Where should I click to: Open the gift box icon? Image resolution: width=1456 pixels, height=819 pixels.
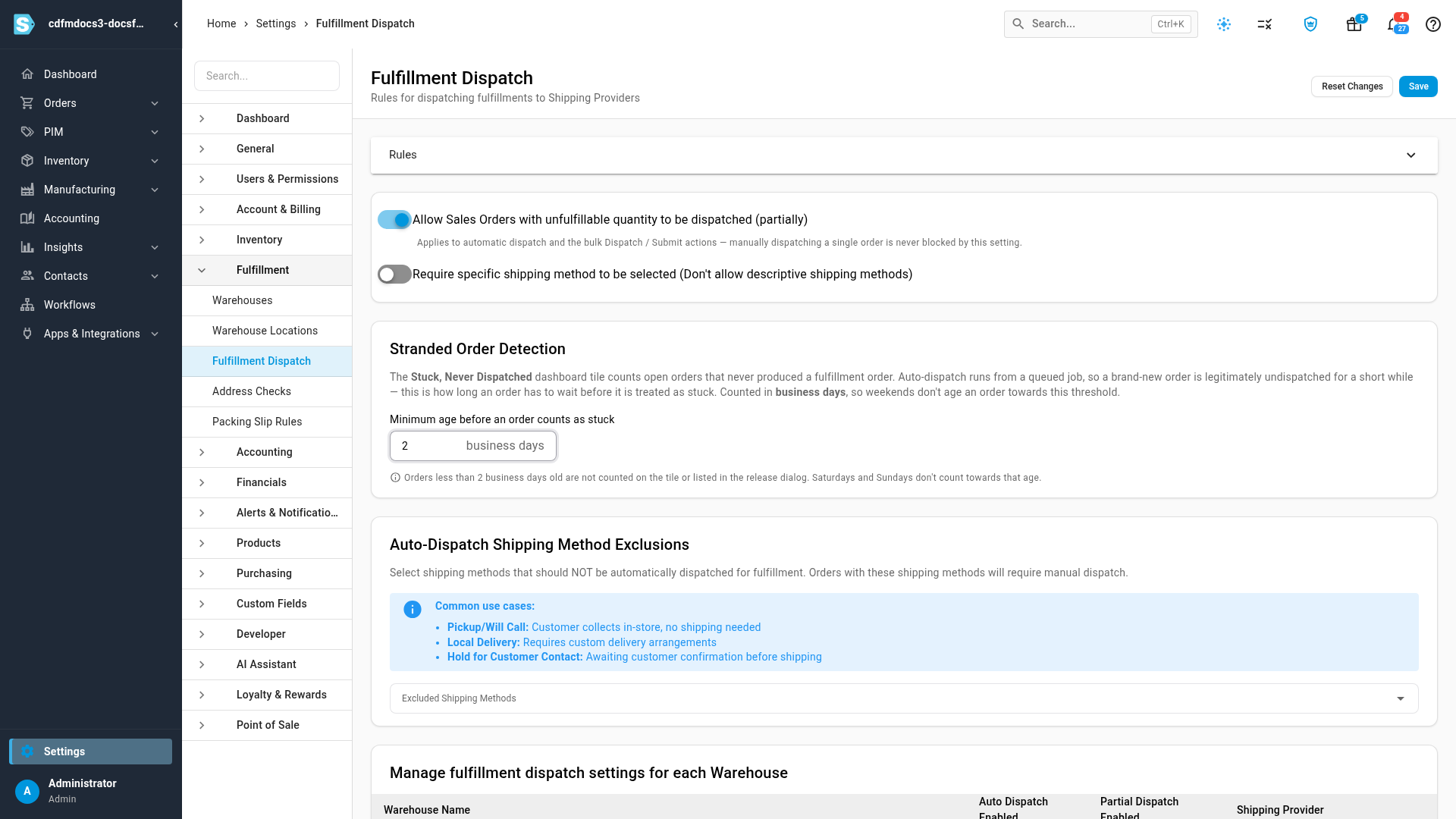pyautogui.click(x=1354, y=24)
